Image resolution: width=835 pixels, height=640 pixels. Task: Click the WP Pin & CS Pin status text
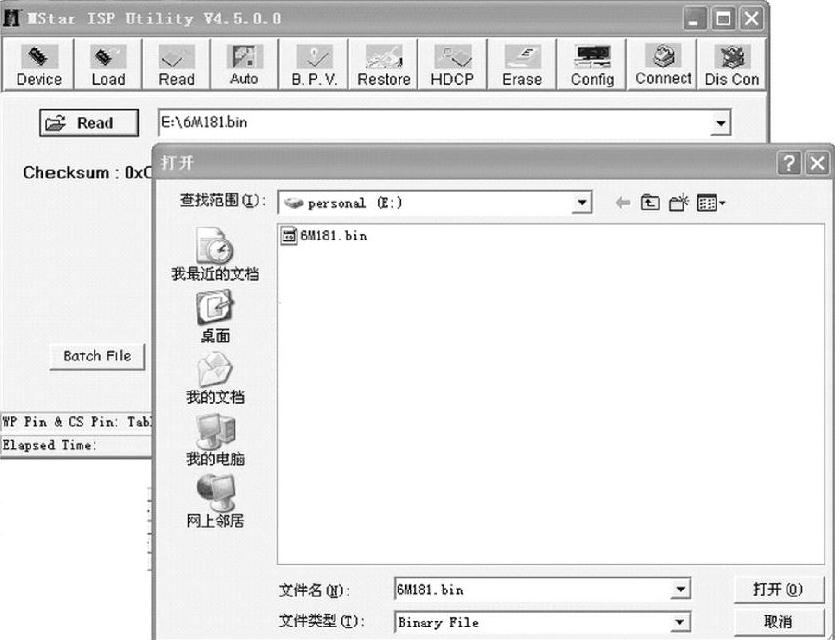(77, 422)
